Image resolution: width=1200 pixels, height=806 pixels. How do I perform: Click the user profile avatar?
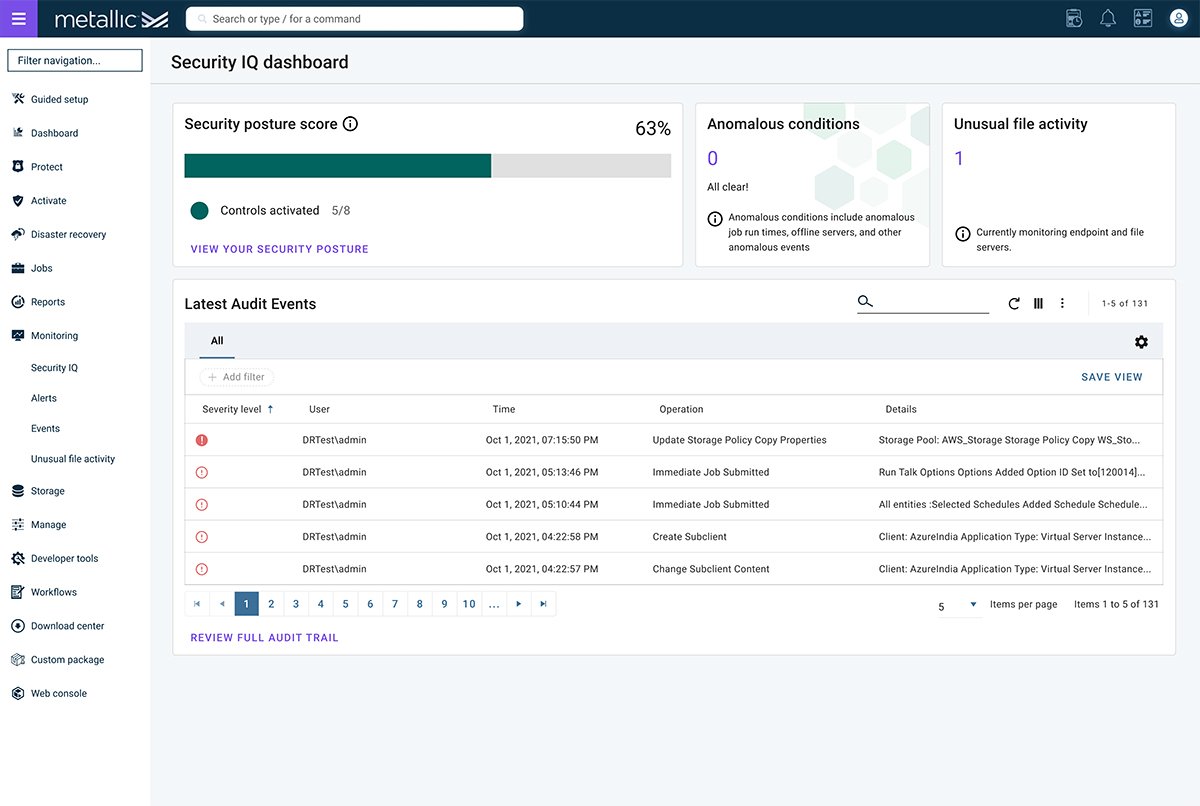[1178, 17]
